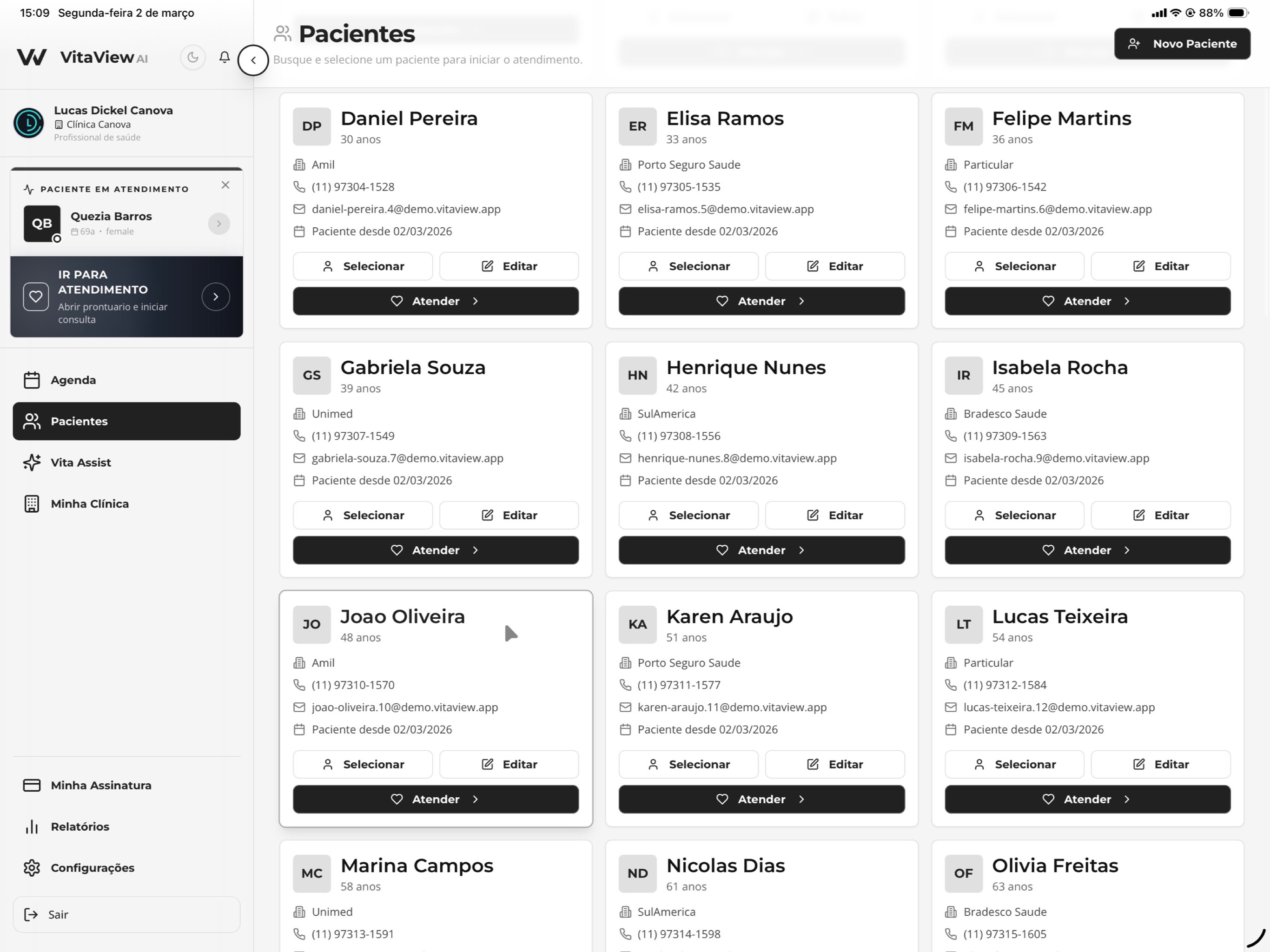The width and height of the screenshot is (1270, 952).
Task: Toggle dark mode moon icon
Action: click(x=192, y=58)
